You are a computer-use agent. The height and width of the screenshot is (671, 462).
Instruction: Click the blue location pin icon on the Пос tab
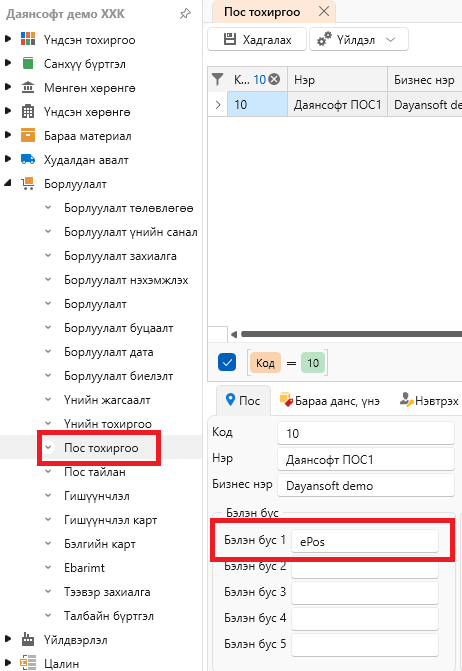coord(230,400)
